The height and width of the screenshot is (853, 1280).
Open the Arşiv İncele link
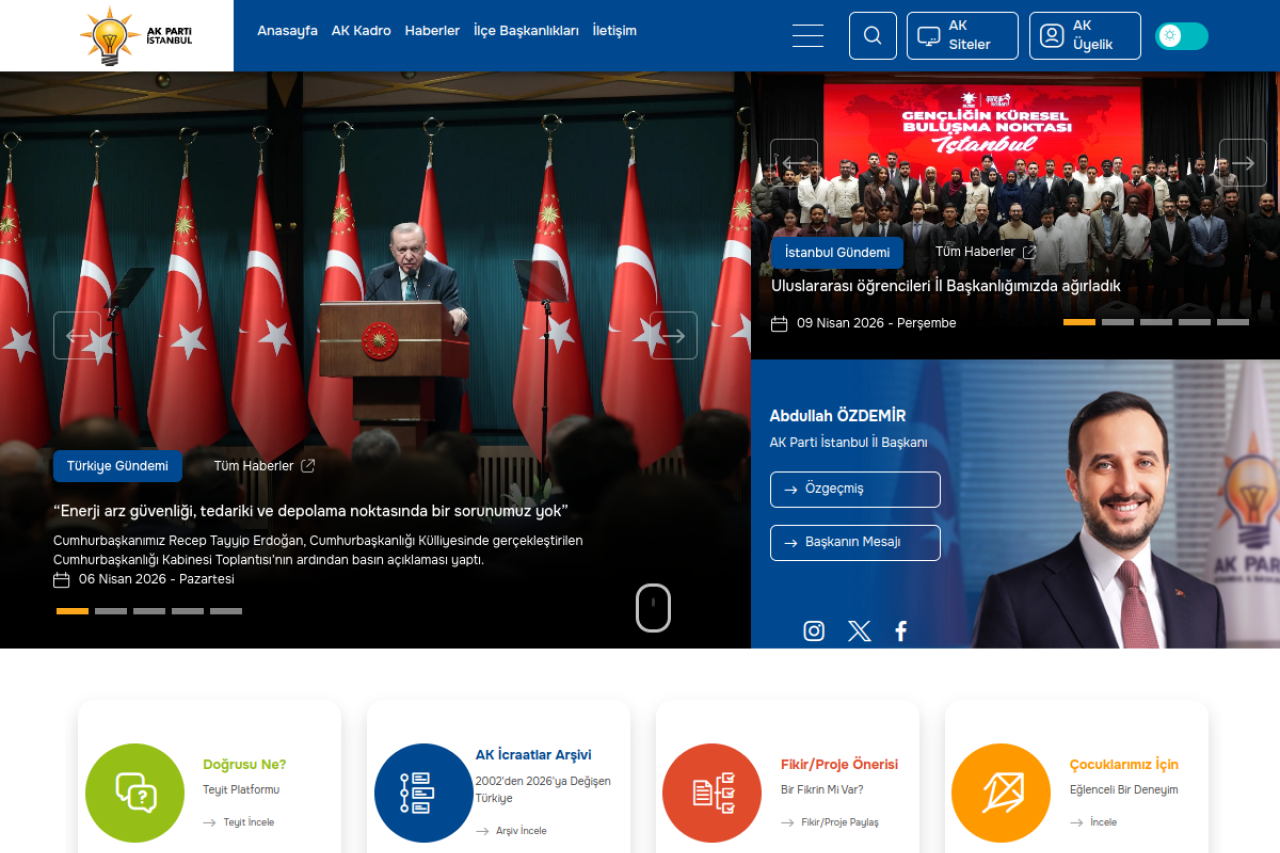(511, 831)
